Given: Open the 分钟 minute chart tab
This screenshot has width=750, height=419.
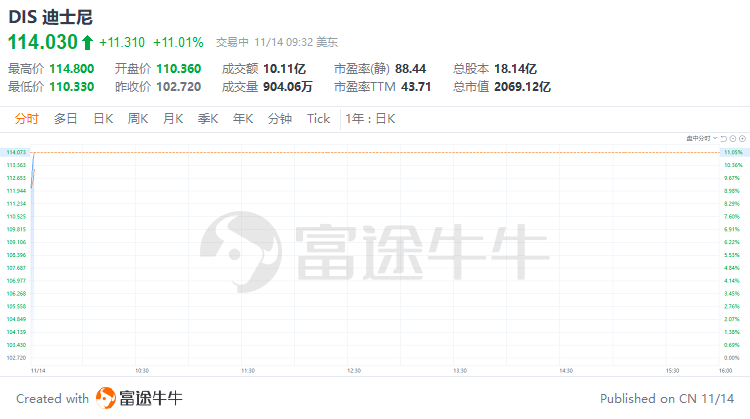Looking at the screenshot, I should pyautogui.click(x=280, y=119).
